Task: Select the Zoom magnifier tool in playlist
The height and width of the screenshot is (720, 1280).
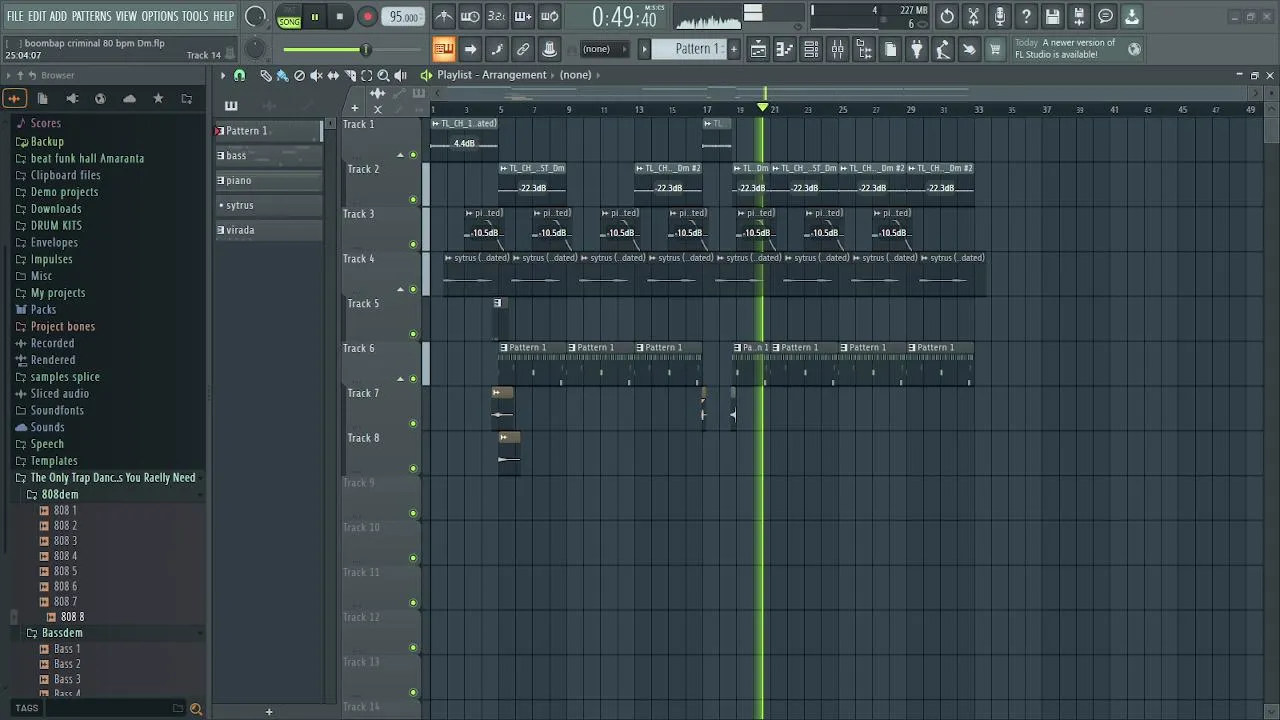Action: coord(383,75)
